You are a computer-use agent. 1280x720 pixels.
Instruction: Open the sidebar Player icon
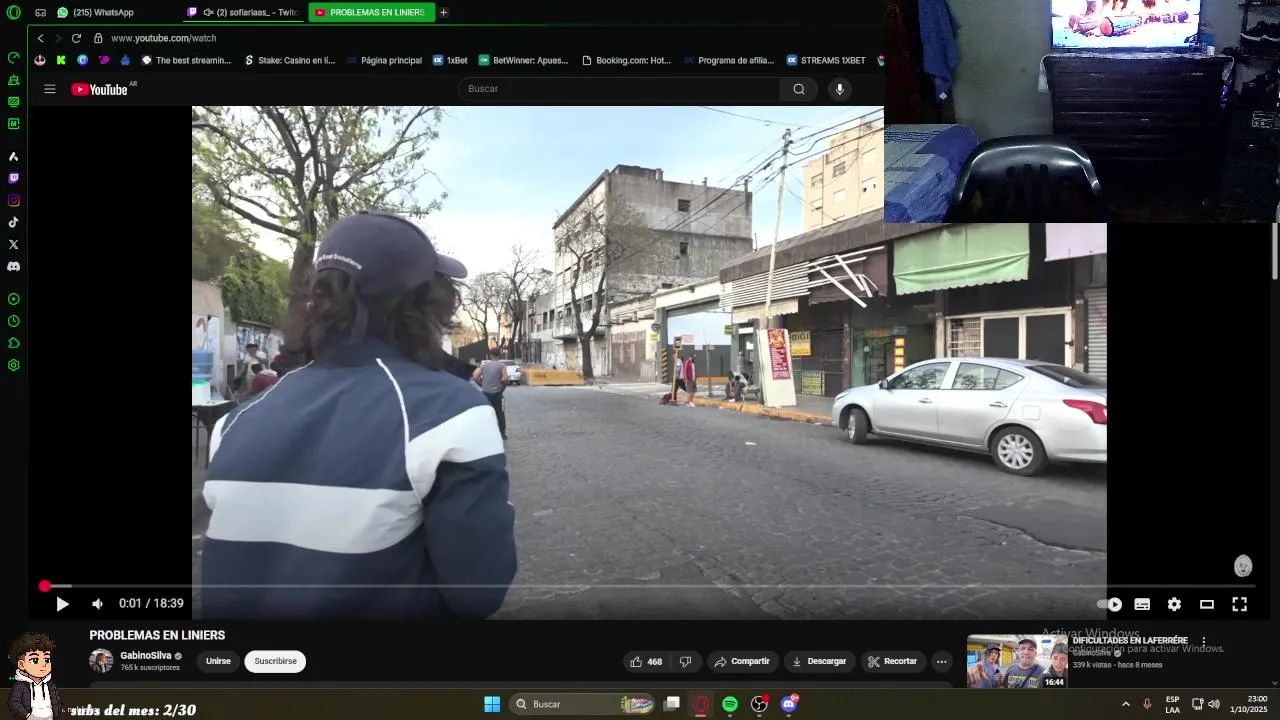pyautogui.click(x=13, y=299)
